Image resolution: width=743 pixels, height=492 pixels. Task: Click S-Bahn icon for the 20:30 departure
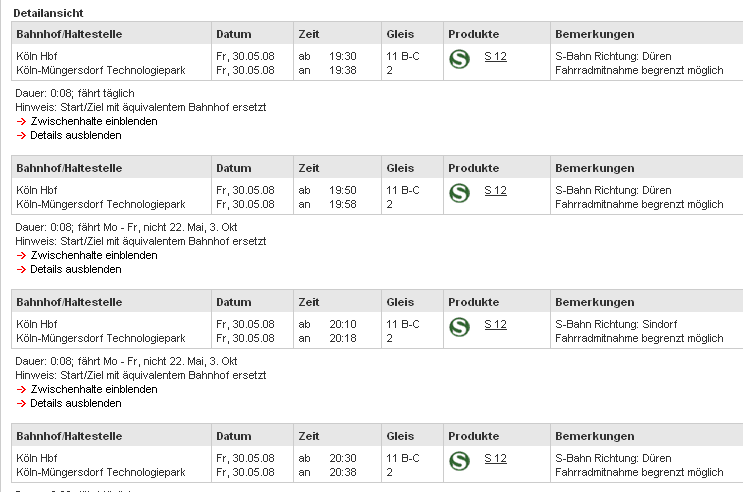tap(459, 462)
